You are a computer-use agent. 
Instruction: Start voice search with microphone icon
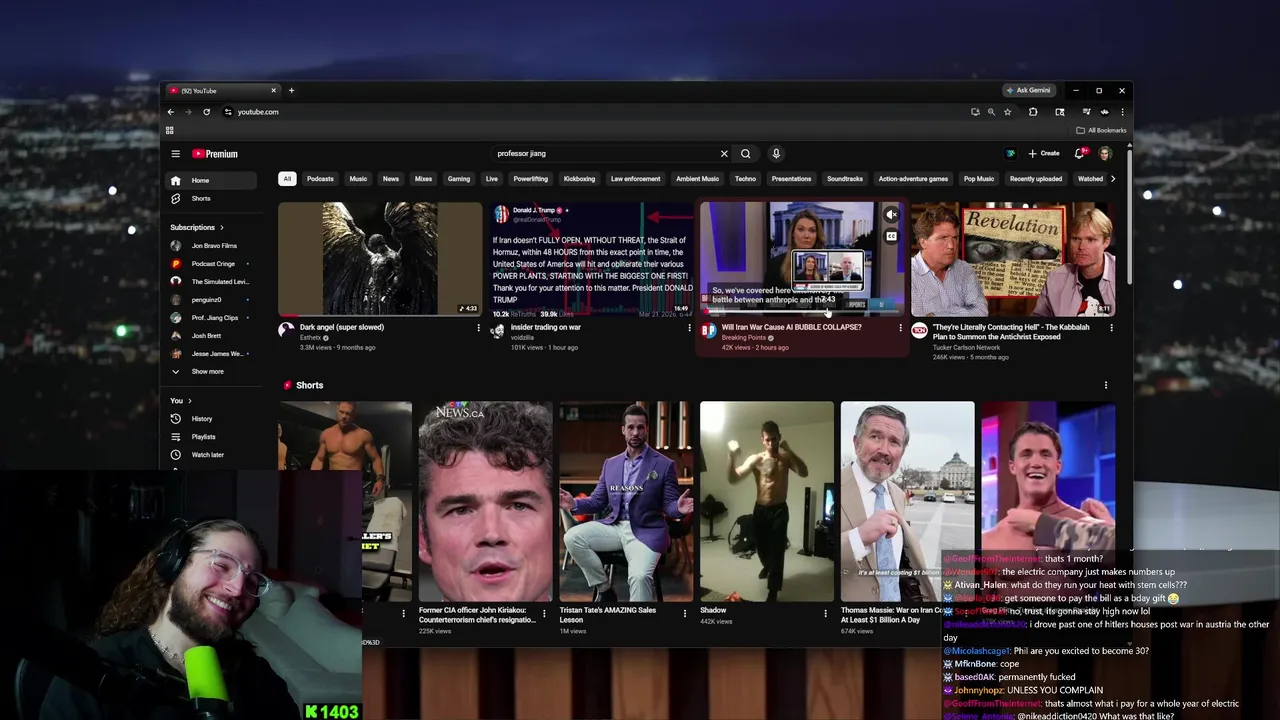point(775,154)
